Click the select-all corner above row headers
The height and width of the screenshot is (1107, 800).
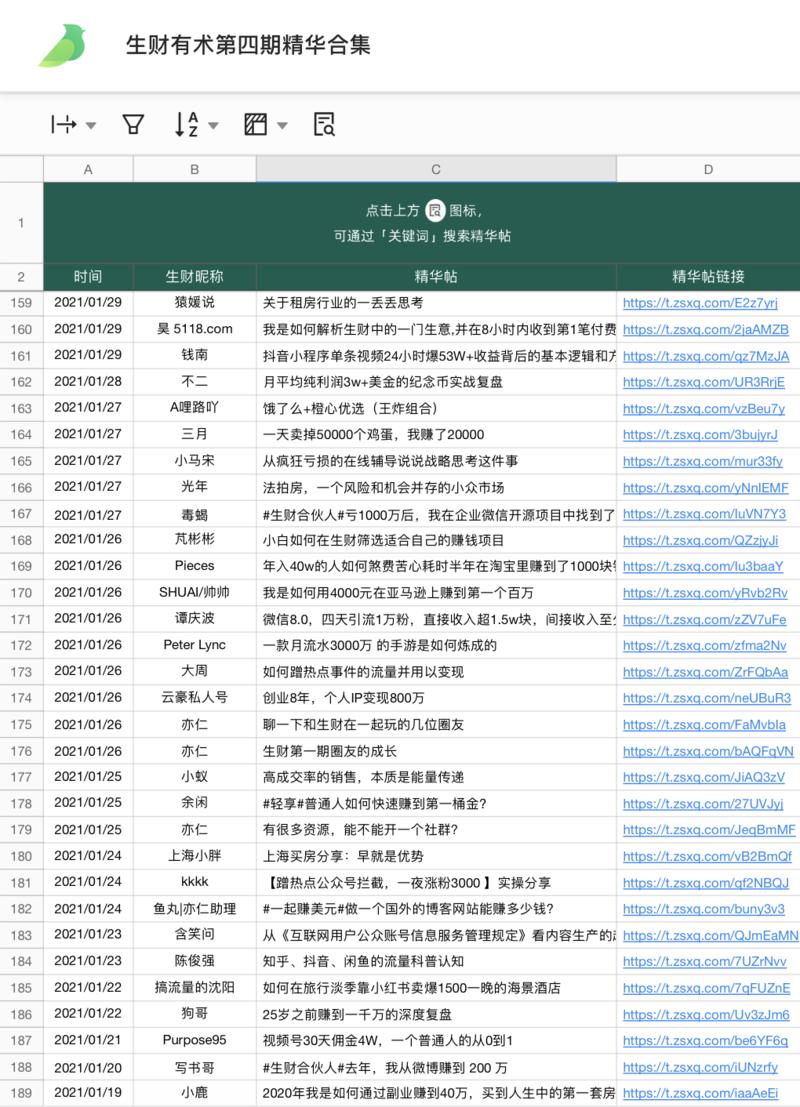click(21, 169)
